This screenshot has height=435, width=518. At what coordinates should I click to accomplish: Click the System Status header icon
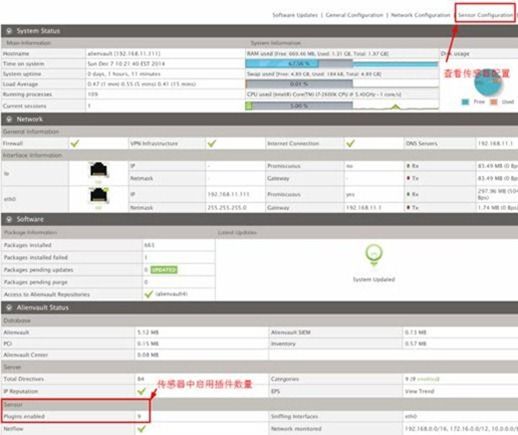click(9, 31)
